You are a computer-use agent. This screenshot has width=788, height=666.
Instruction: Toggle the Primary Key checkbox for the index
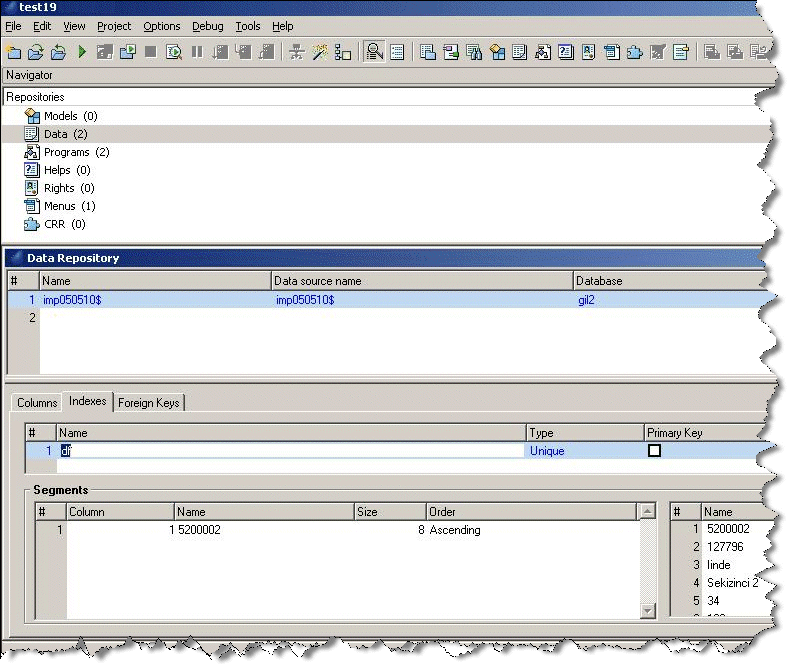[x=655, y=451]
